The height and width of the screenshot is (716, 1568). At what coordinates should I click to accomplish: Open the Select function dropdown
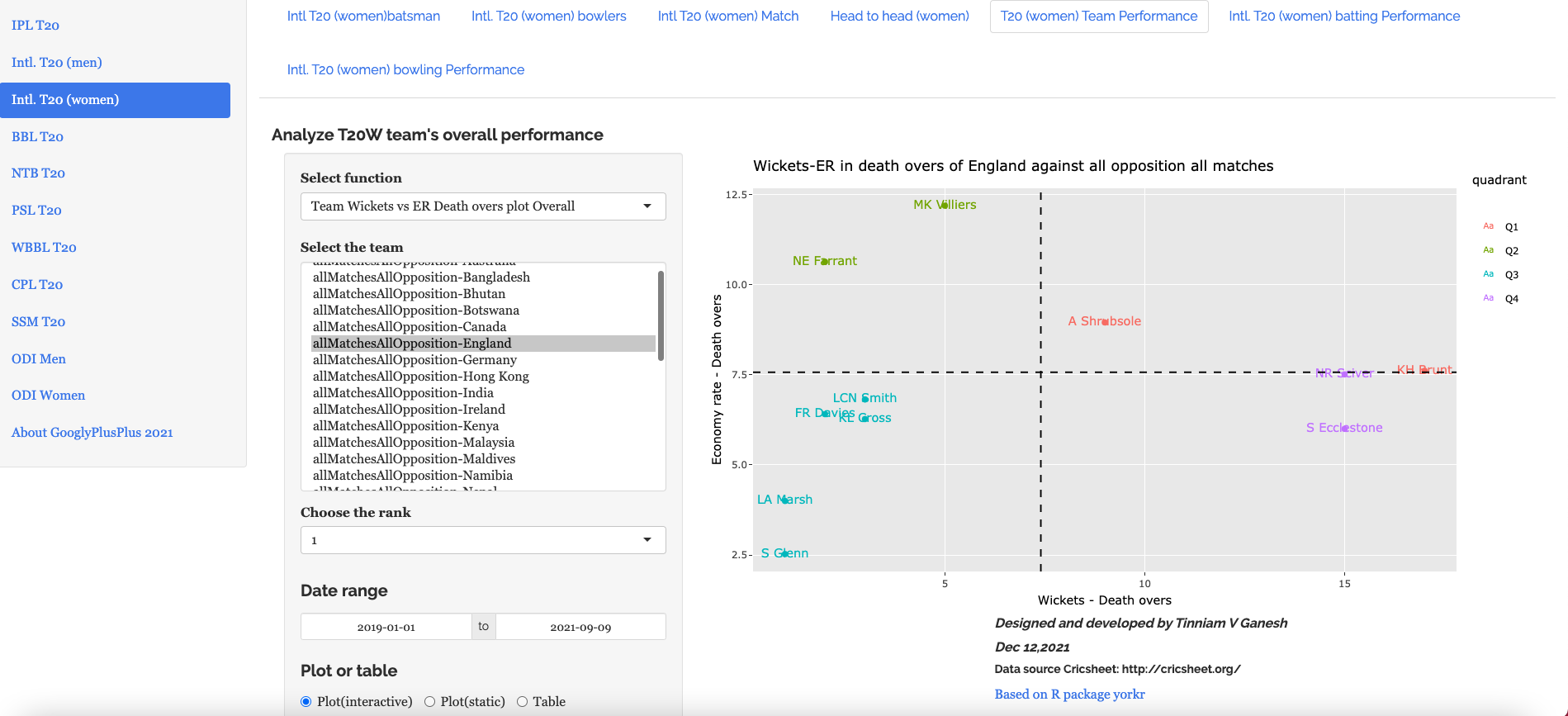(483, 206)
